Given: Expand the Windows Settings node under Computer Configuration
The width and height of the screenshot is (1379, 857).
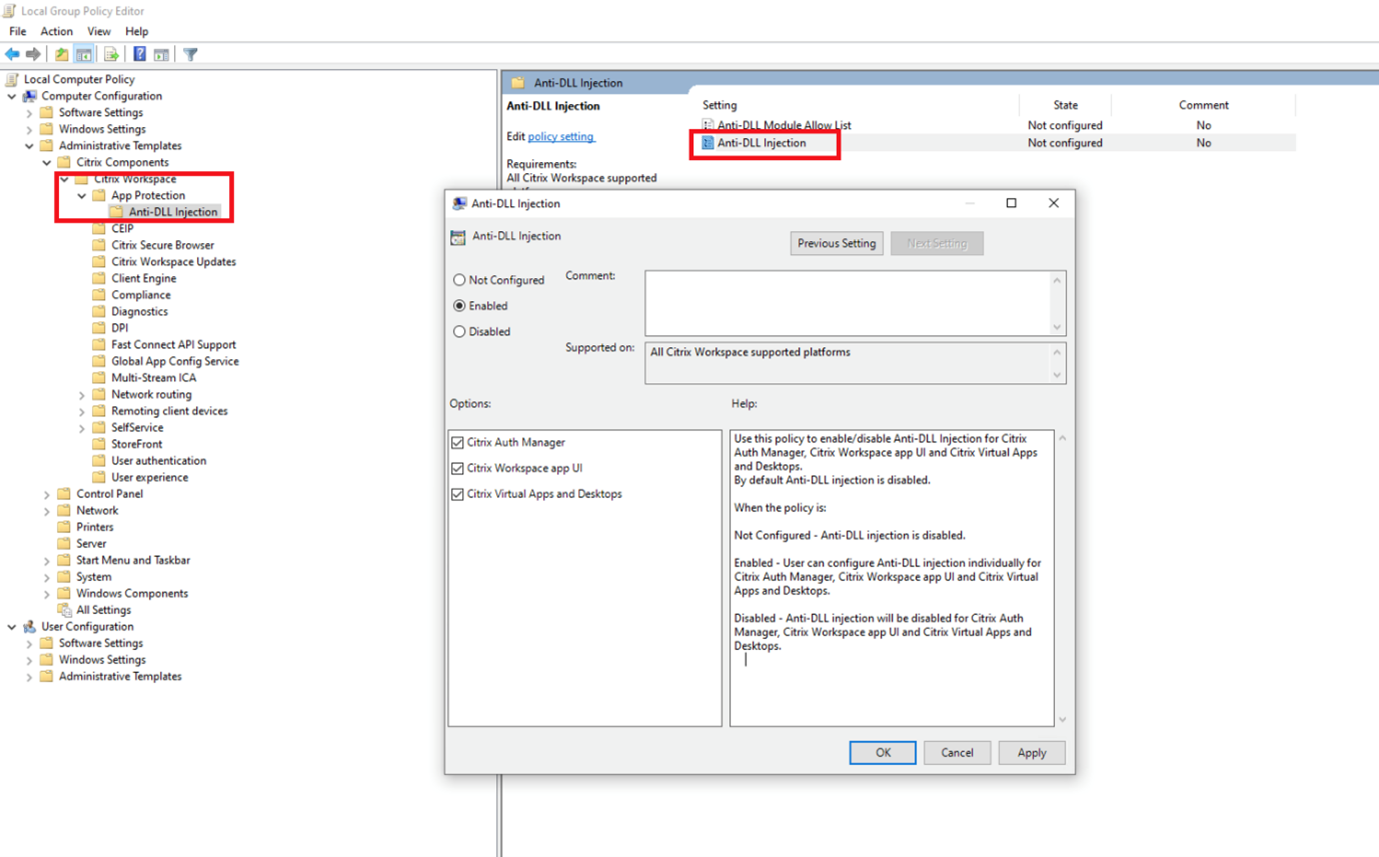Looking at the screenshot, I should 30,130.
